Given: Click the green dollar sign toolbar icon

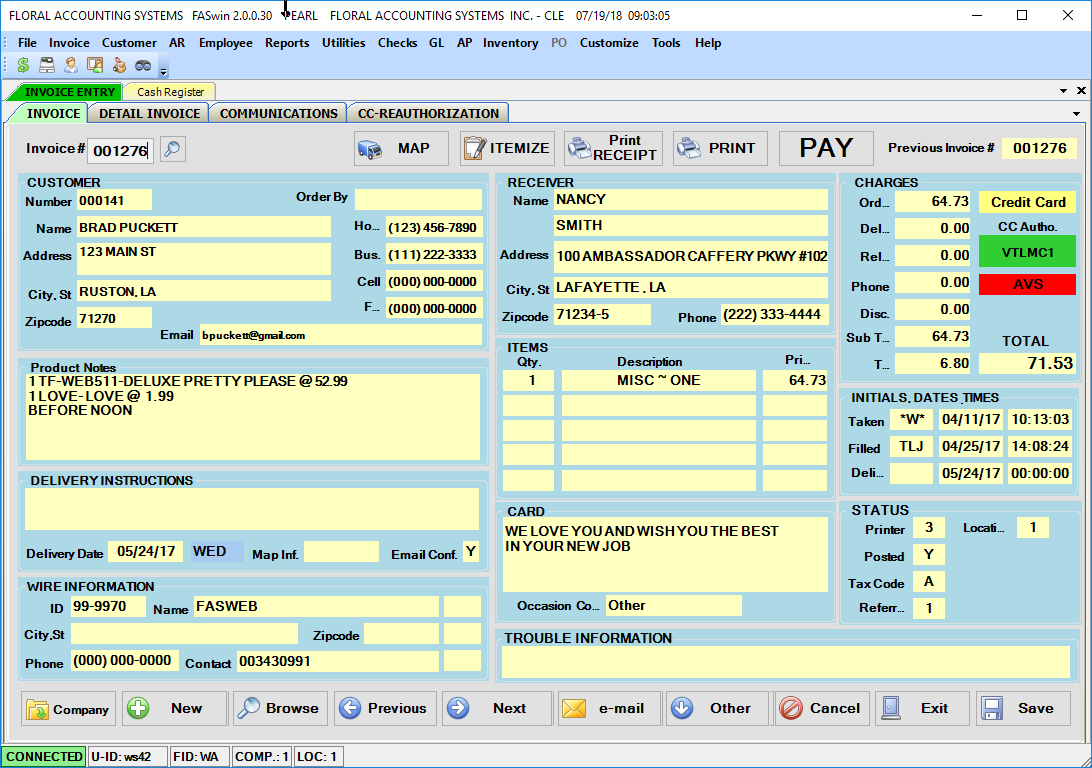Looking at the screenshot, I should pyautogui.click(x=23, y=65).
